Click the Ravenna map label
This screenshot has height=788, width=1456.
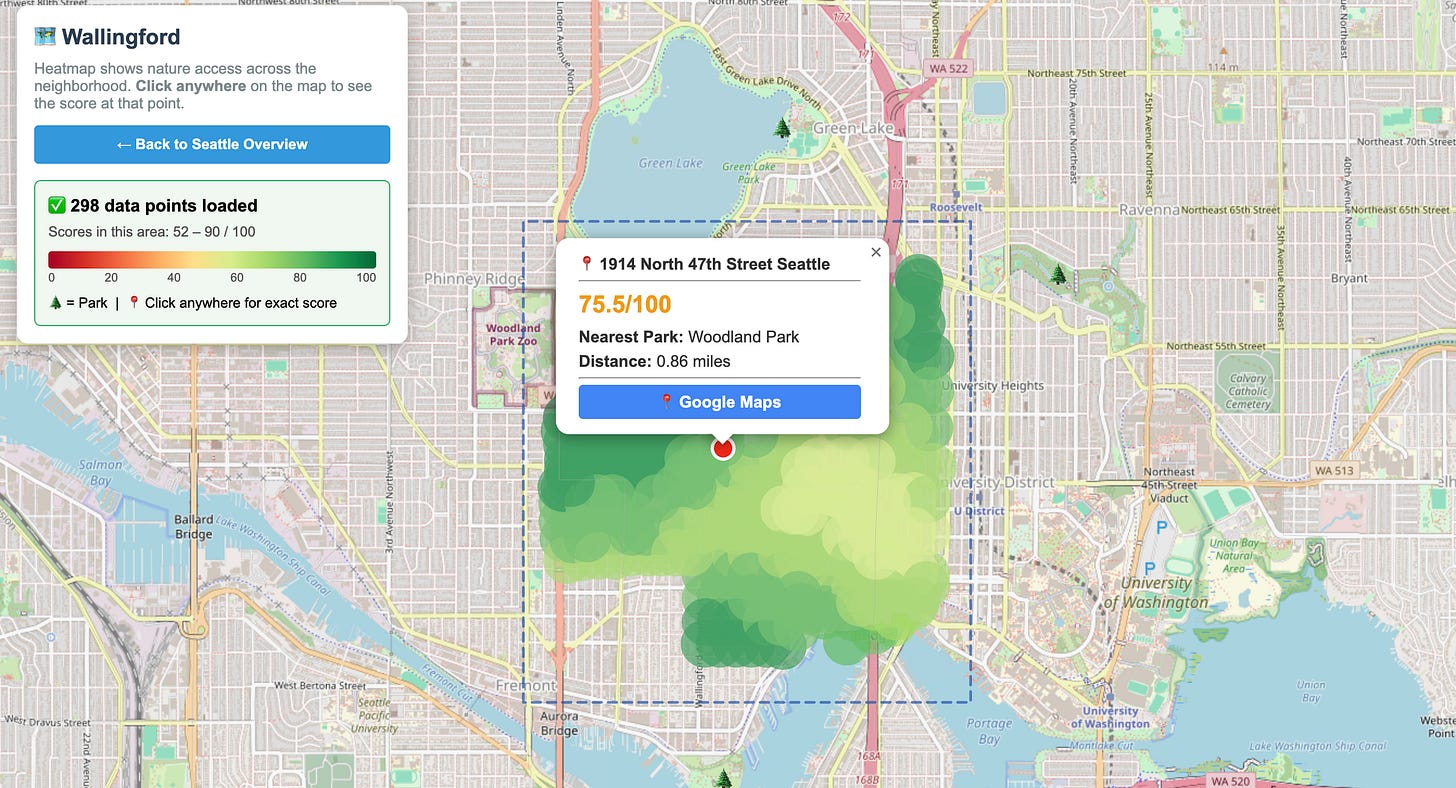pyautogui.click(x=1149, y=210)
